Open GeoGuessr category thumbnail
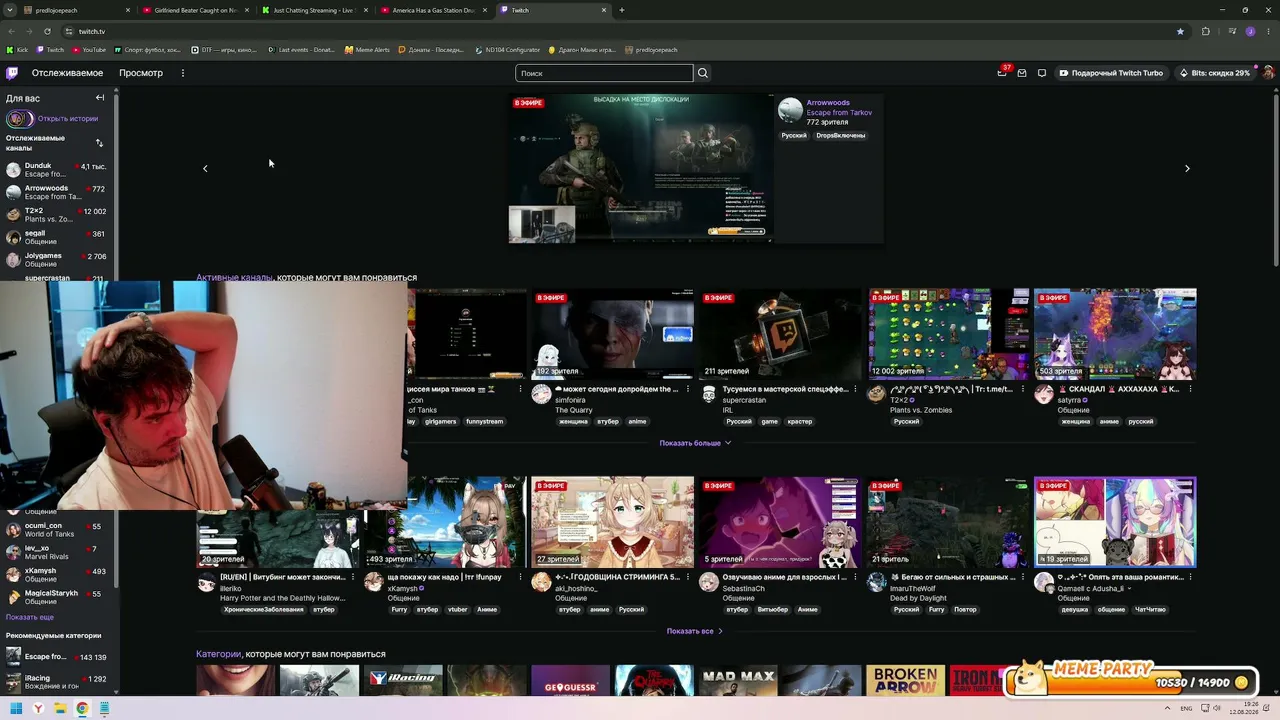This screenshot has width=1280, height=720. tap(570, 680)
